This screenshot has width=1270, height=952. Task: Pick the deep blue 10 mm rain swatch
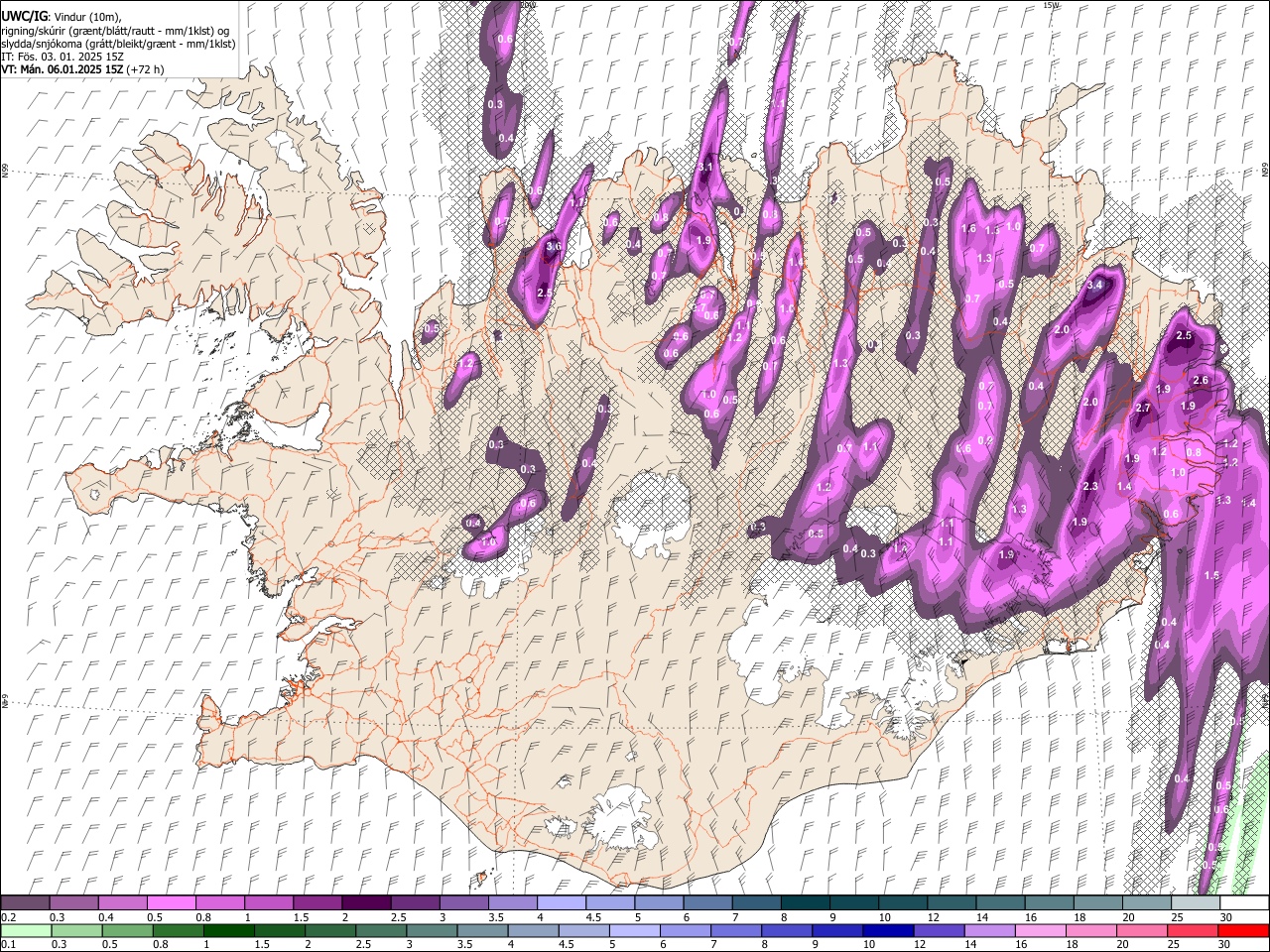(x=888, y=930)
